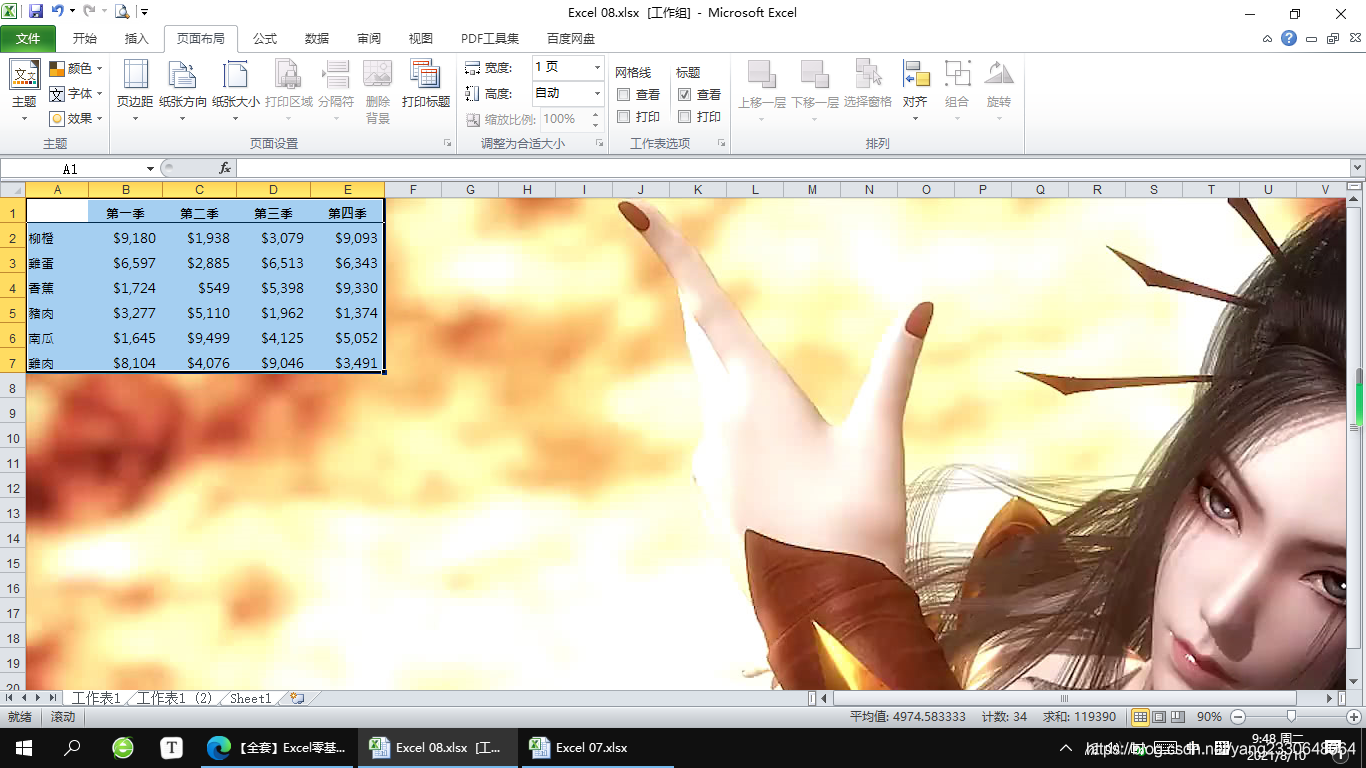Open the 文件 file tab
This screenshot has height=768, width=1366.
(x=28, y=38)
